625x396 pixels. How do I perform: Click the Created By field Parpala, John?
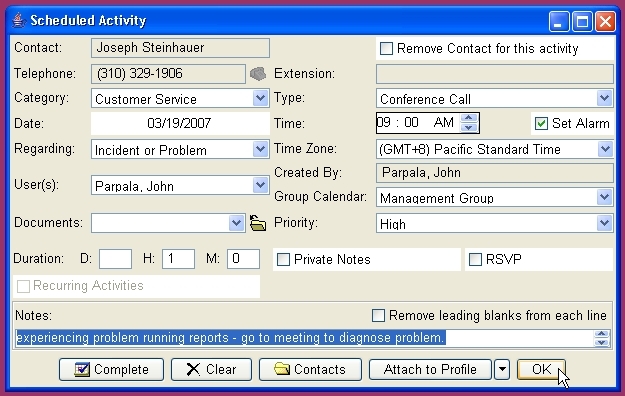coord(495,173)
